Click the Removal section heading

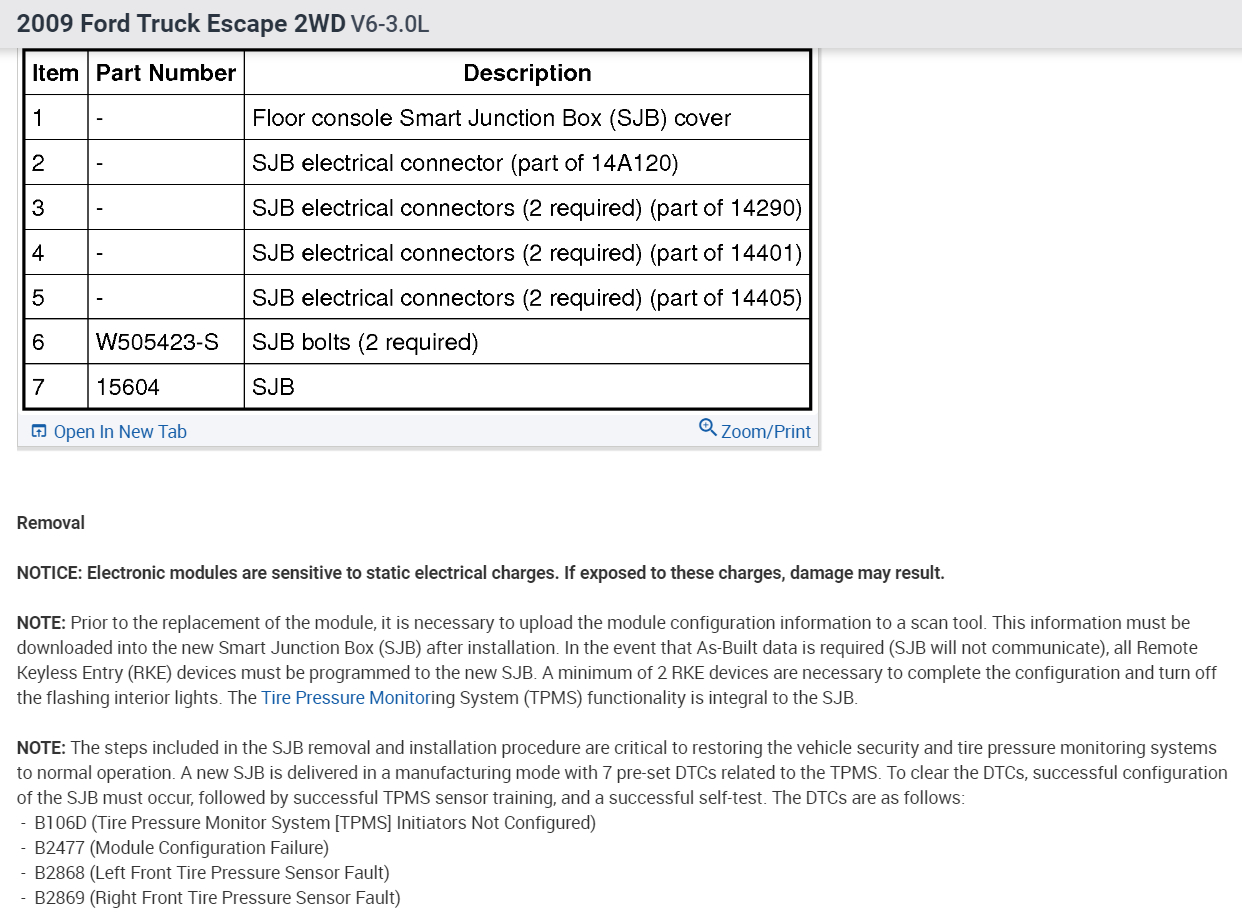(x=51, y=523)
